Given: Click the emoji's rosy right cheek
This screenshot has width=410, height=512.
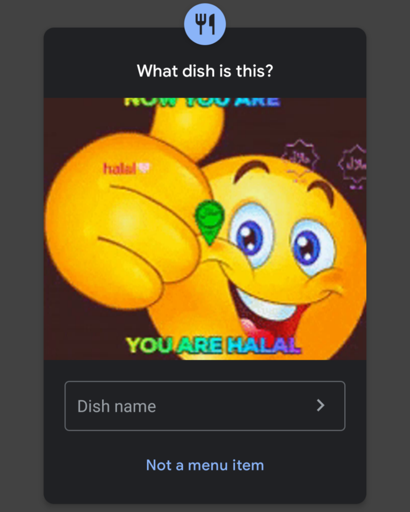Looking at the screenshot, I should pyautogui.click(x=330, y=278).
